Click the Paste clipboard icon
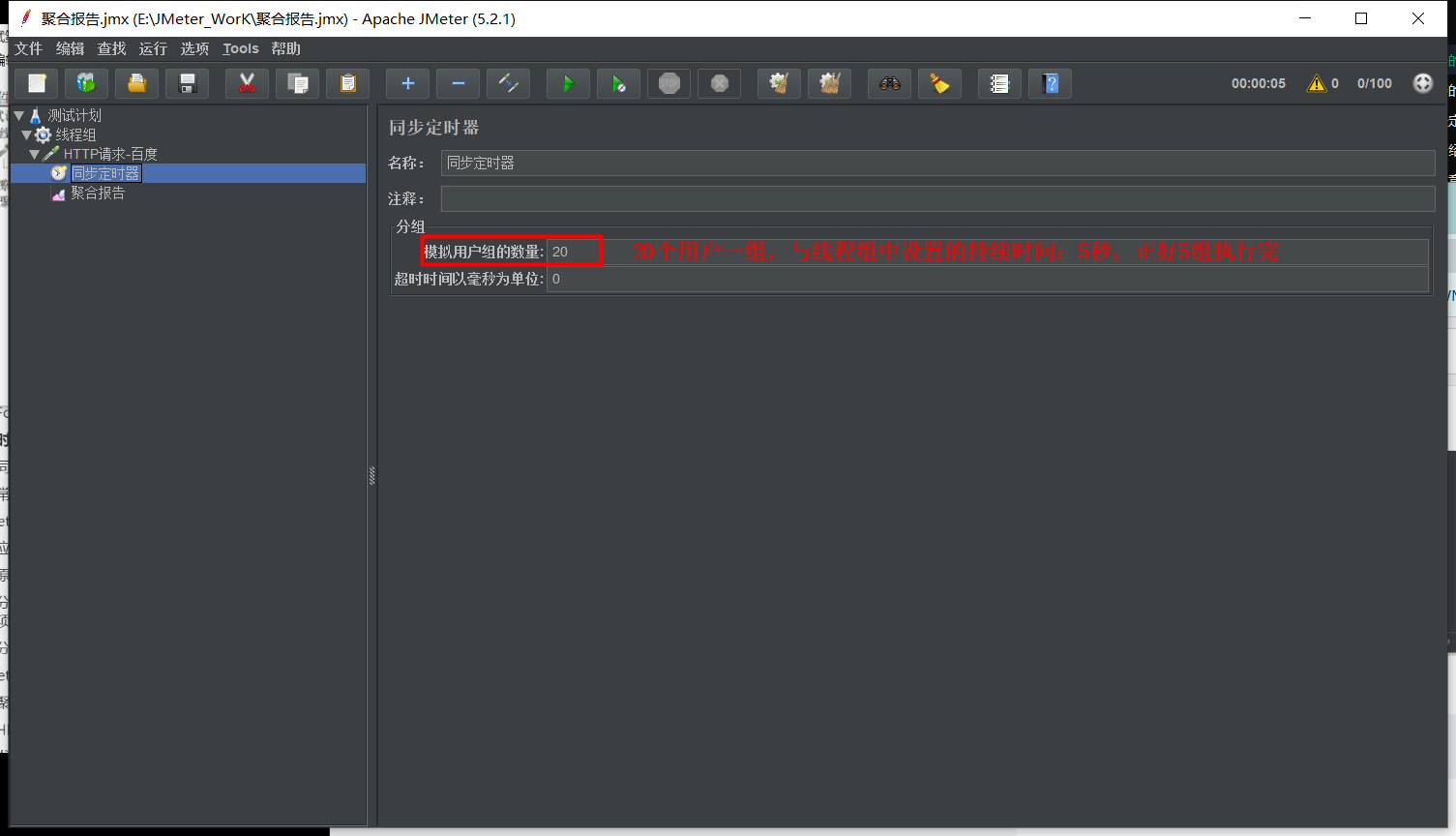This screenshot has width=1456, height=836. 347,83
